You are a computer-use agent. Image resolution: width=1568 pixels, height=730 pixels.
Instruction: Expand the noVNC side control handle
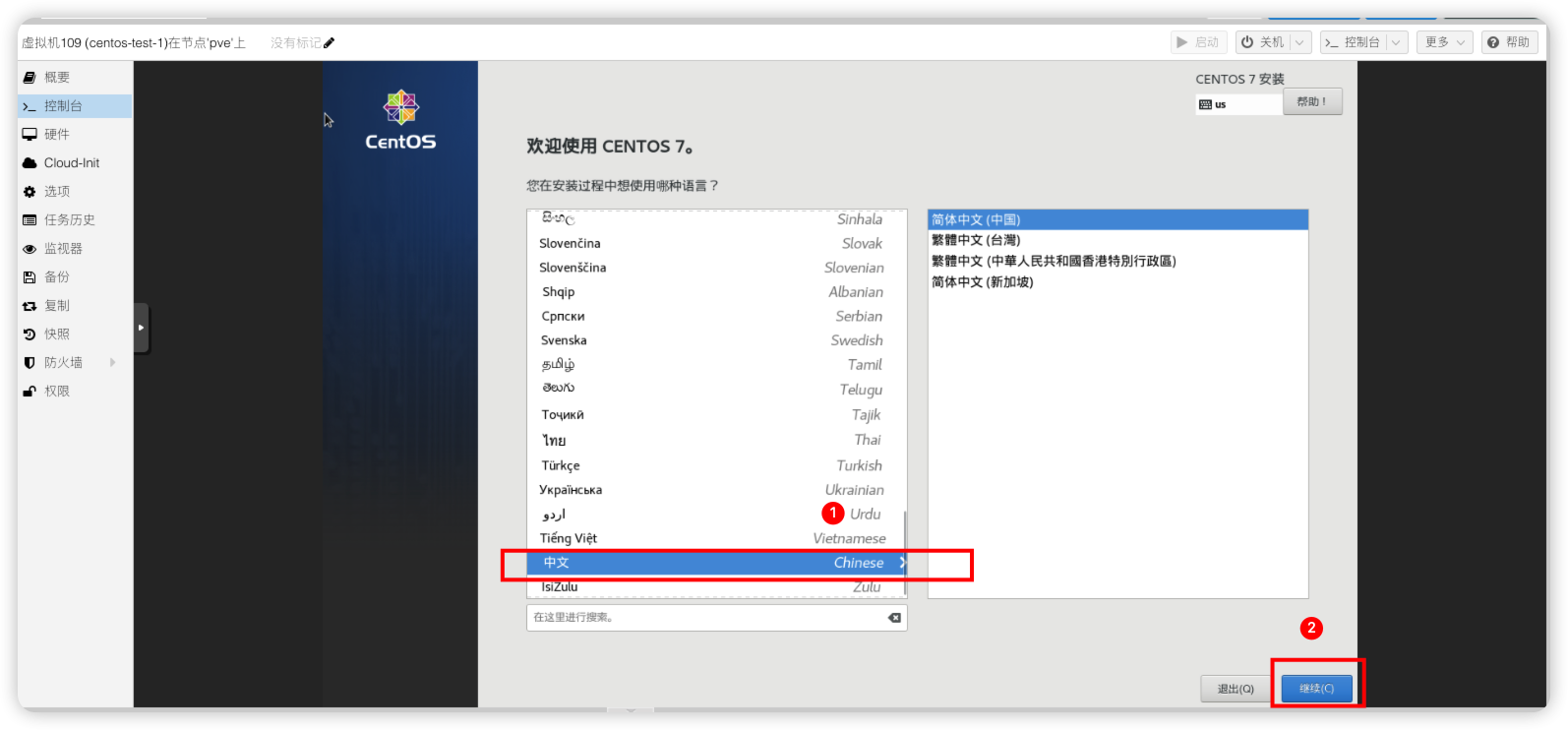(142, 328)
